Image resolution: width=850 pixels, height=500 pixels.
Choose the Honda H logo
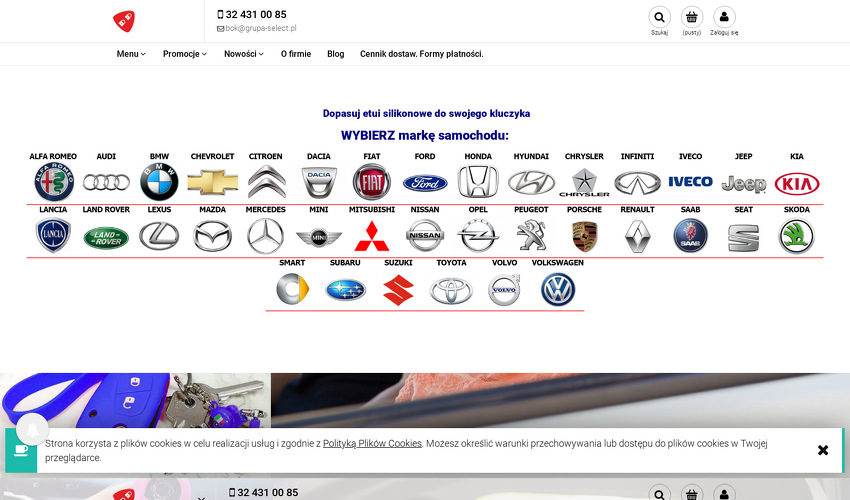(x=478, y=182)
